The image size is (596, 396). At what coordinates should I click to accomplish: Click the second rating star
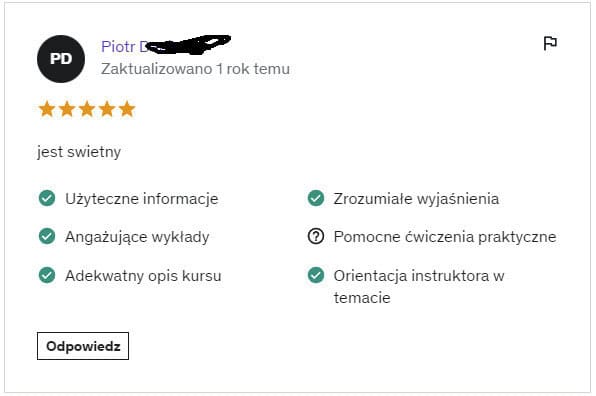[x=67, y=109]
